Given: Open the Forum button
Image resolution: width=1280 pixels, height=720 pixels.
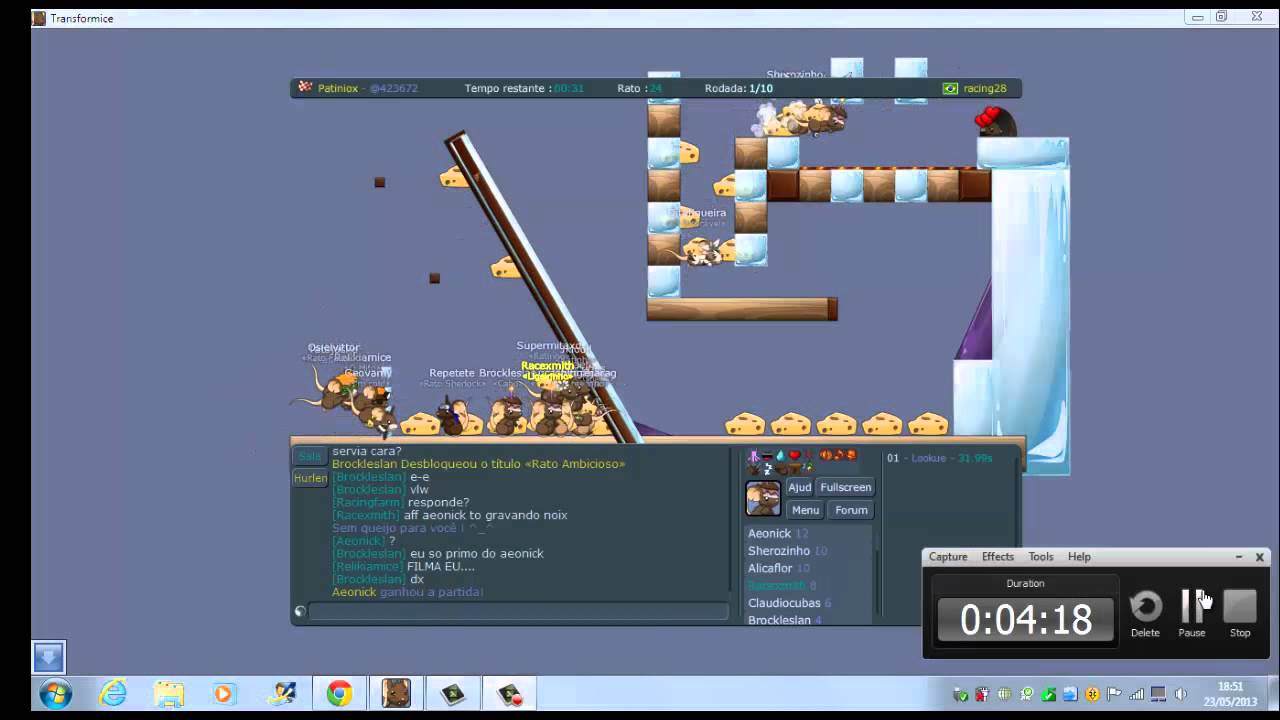Looking at the screenshot, I should 851,510.
